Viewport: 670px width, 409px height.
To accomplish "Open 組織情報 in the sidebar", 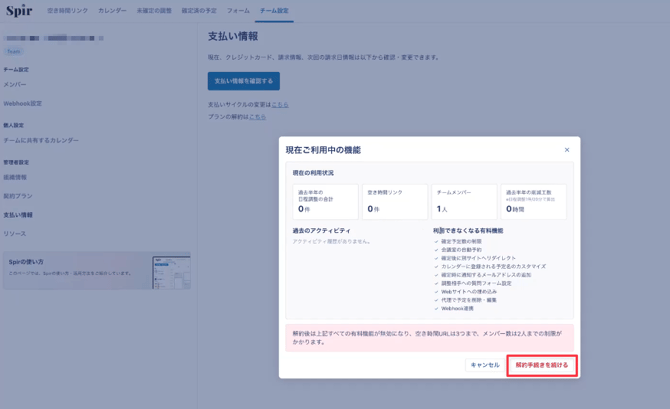I will pos(15,178).
